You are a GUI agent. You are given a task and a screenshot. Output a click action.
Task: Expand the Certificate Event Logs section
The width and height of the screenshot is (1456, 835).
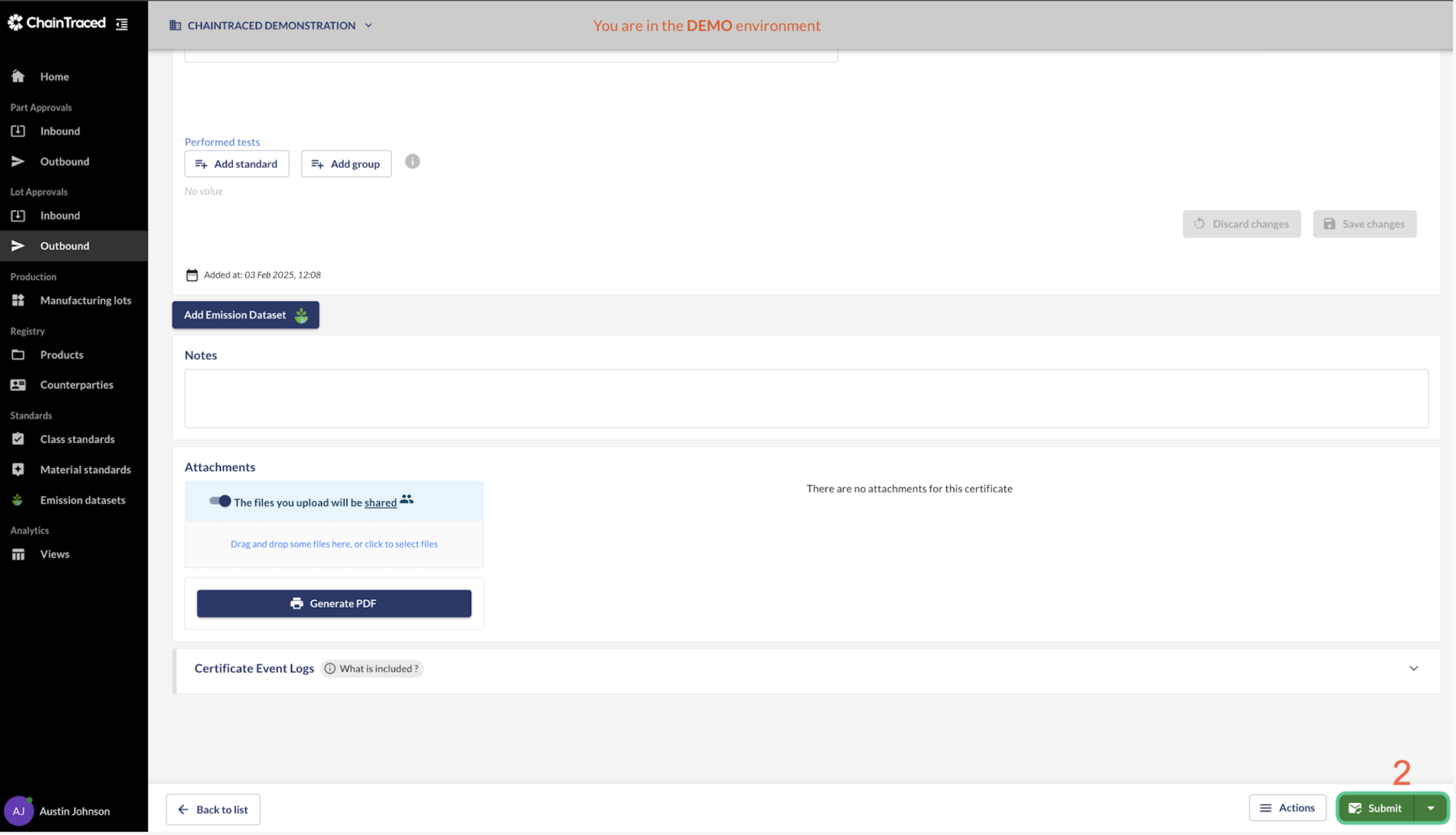point(1414,668)
